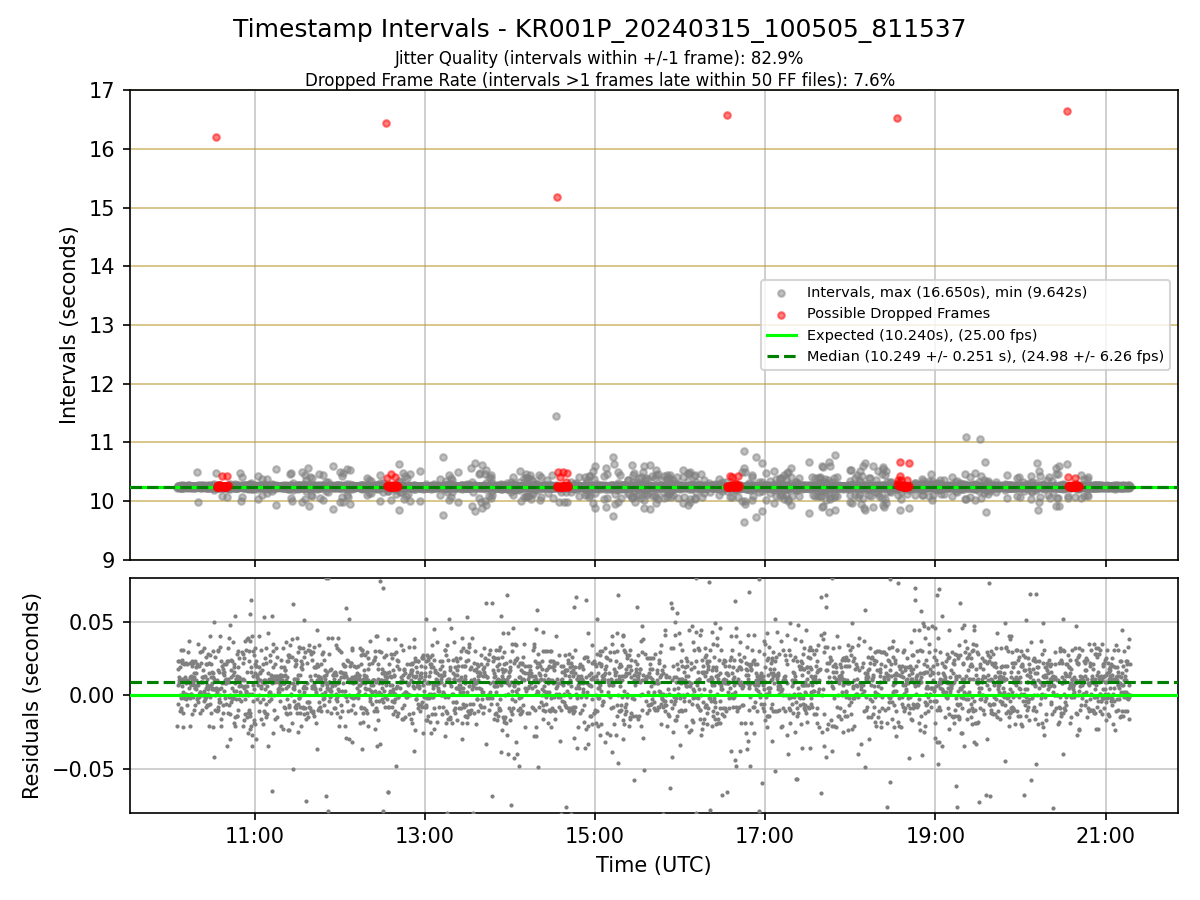Click the grey dot marker beside 'Intervals, max' in legend

coord(781,293)
